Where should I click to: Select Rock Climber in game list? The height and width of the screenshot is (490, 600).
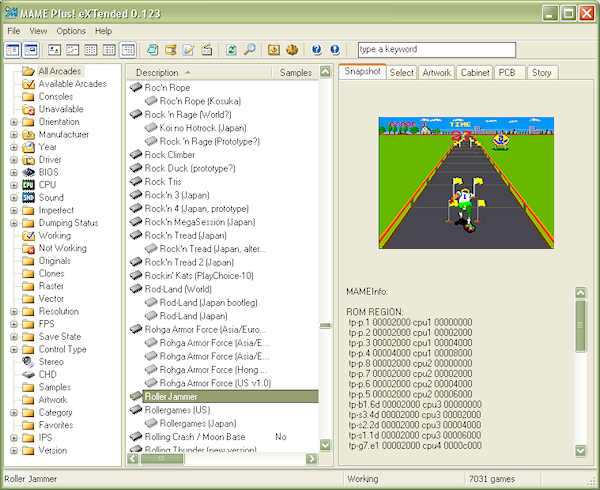[x=170, y=155]
